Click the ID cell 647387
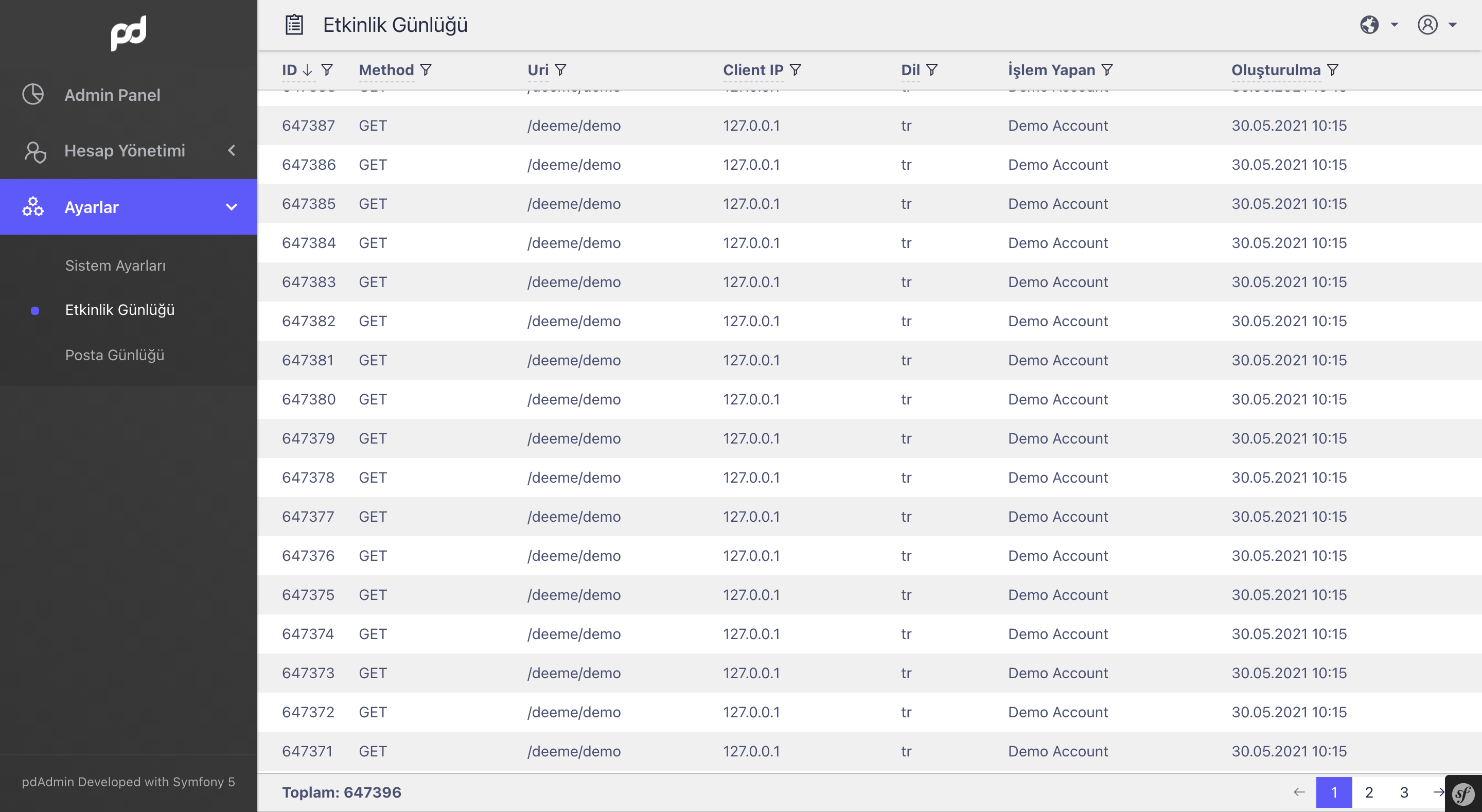 pos(308,126)
